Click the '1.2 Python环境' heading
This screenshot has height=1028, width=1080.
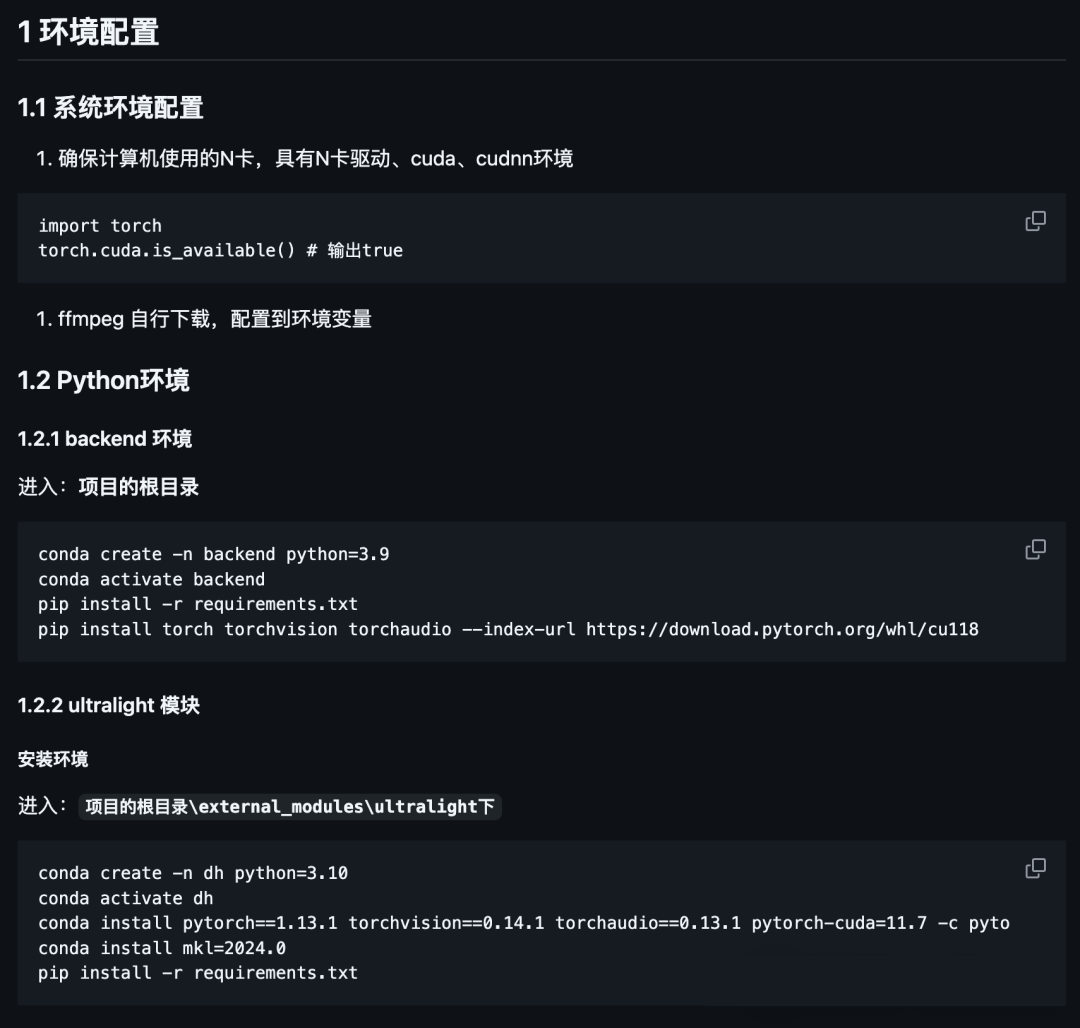103,380
